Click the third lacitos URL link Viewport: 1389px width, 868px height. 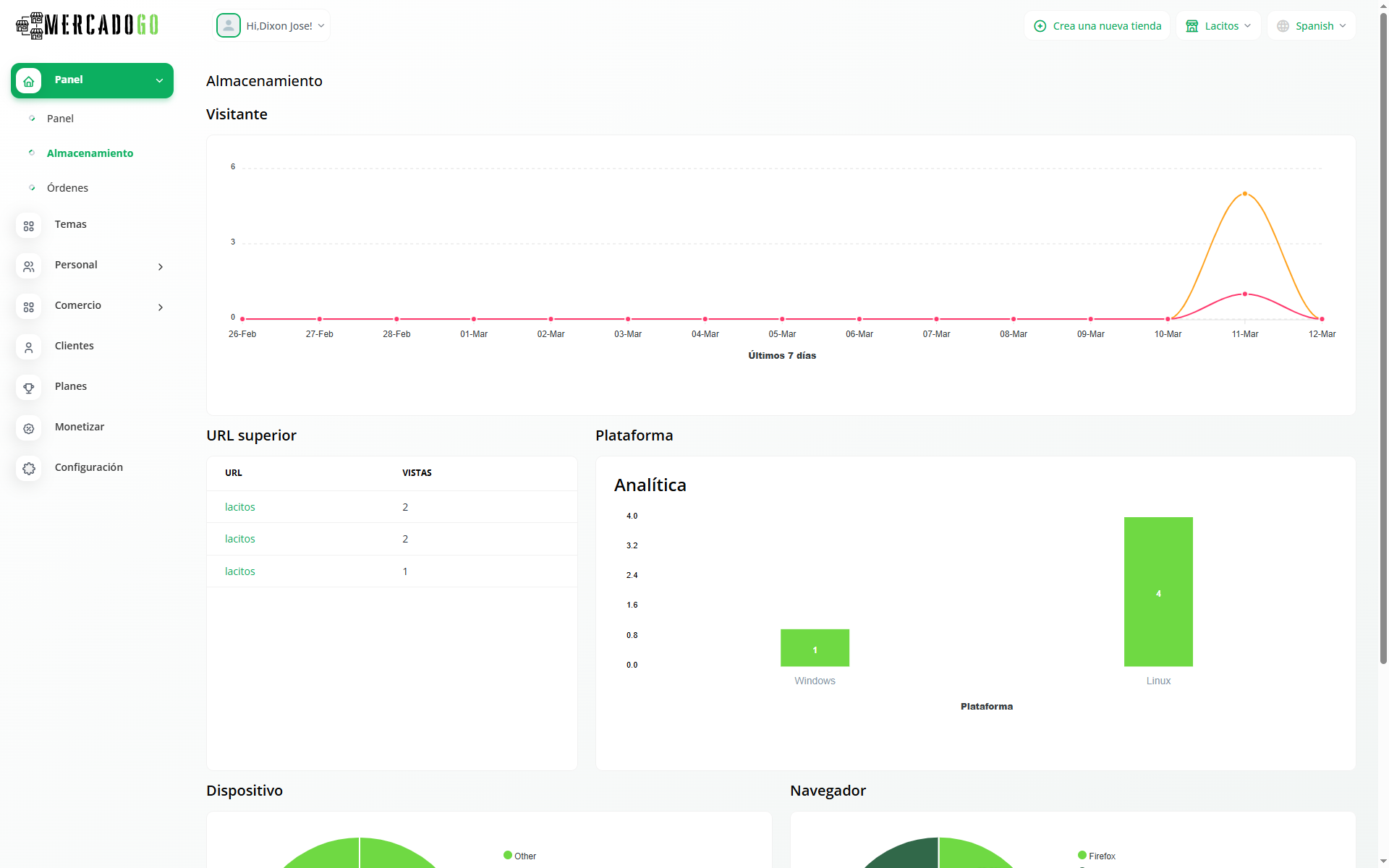pos(239,571)
